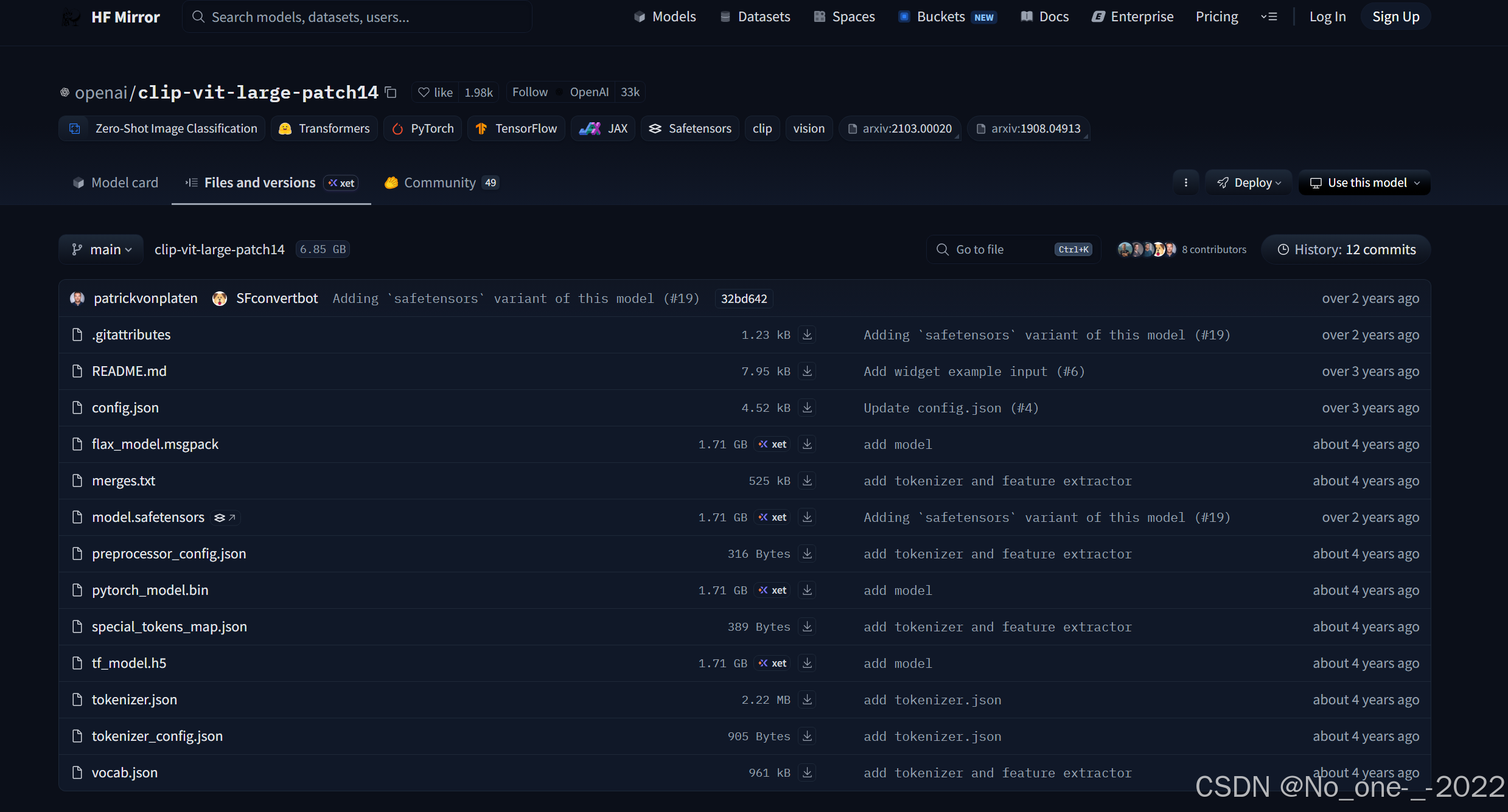The image size is (1508, 812).
Task: Open Docs in the navigation
Action: pos(1045,17)
